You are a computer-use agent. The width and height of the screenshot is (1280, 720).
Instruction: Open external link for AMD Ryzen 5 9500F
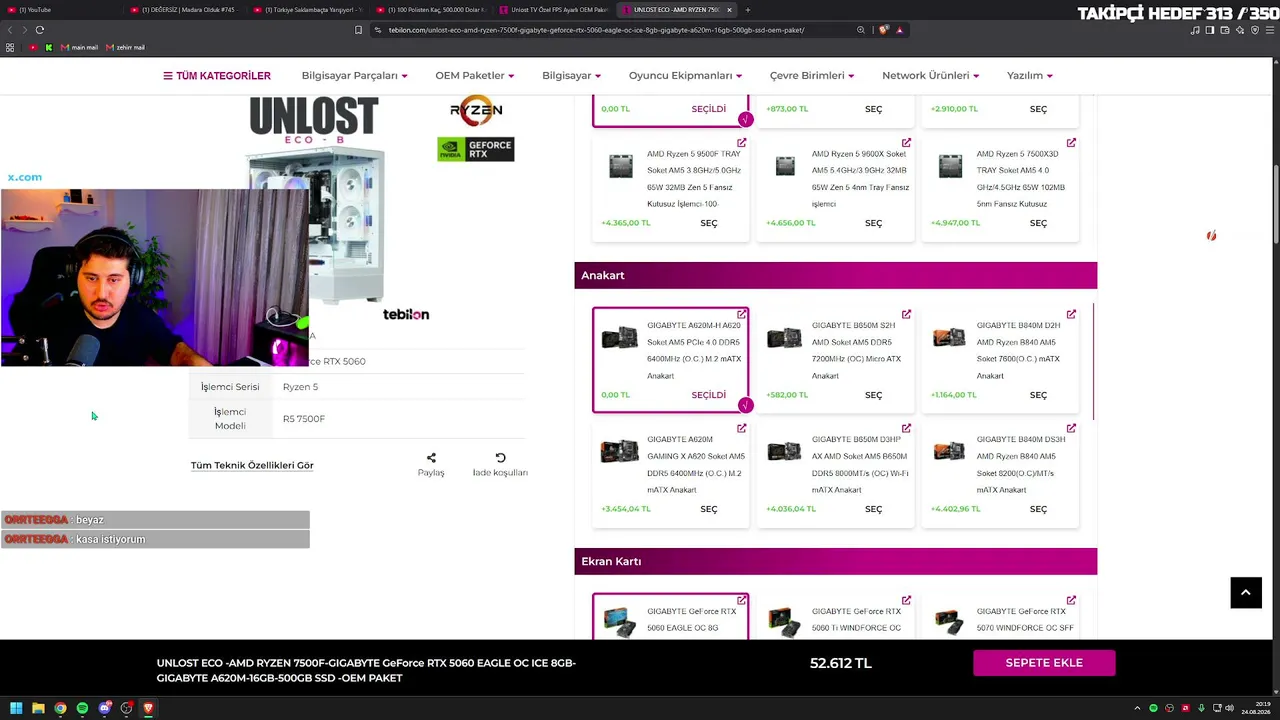[741, 143]
